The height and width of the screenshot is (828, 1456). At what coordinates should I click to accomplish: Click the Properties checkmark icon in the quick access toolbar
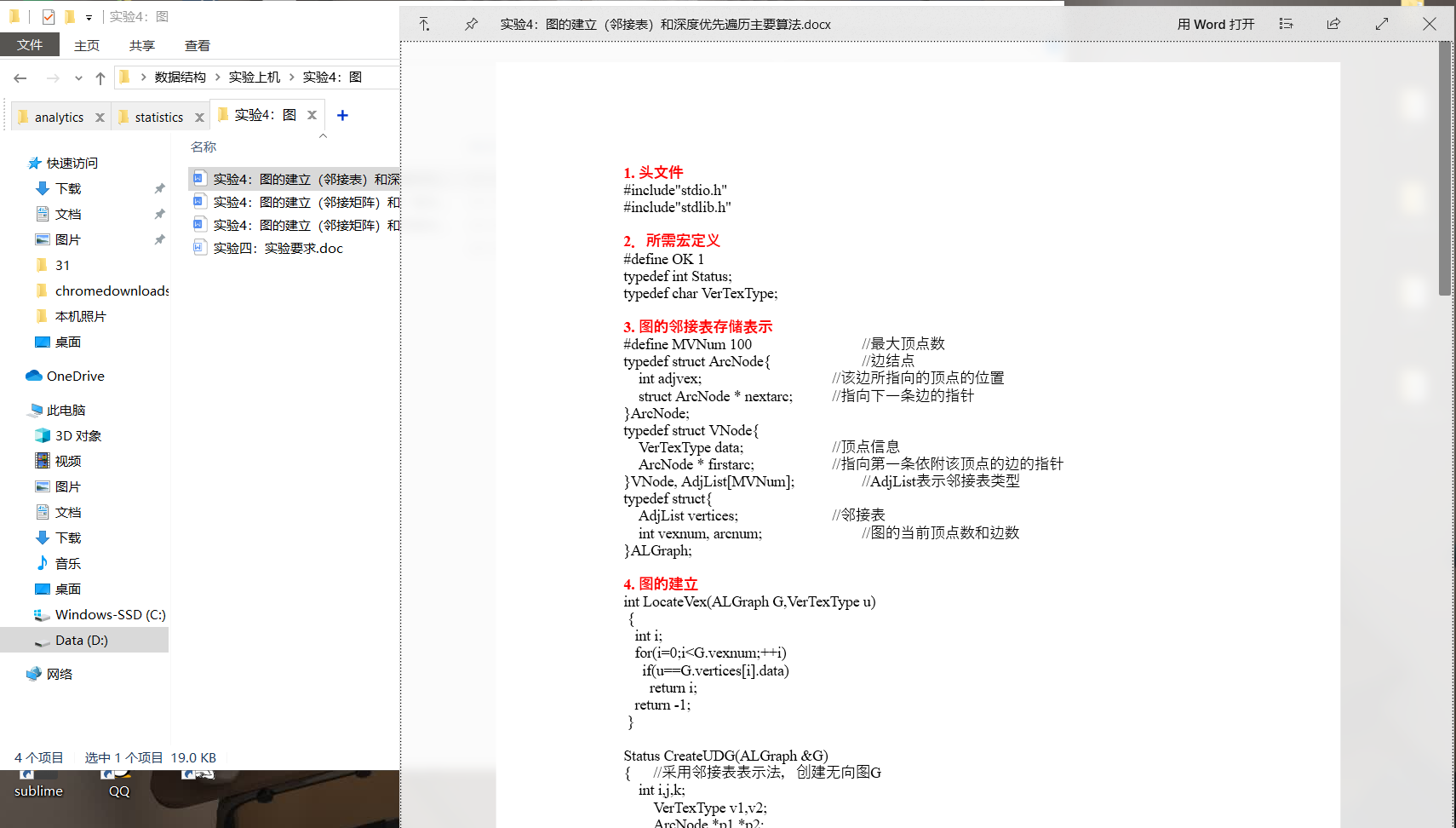coord(49,16)
